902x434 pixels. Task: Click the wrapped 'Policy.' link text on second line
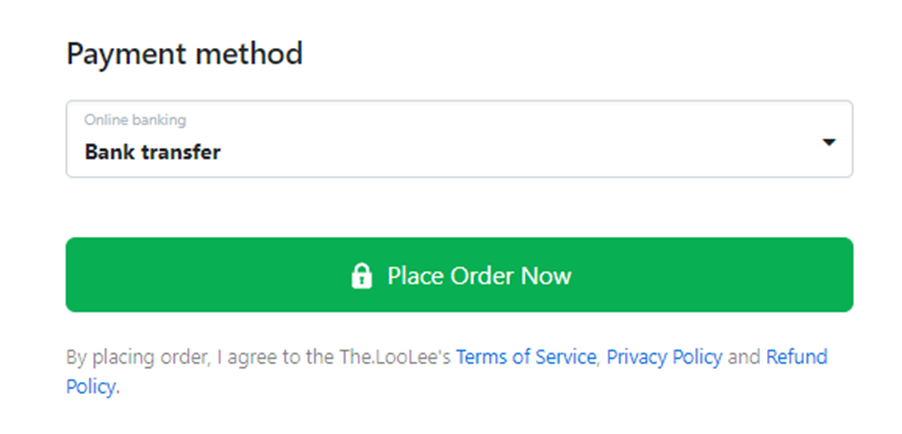[92, 387]
